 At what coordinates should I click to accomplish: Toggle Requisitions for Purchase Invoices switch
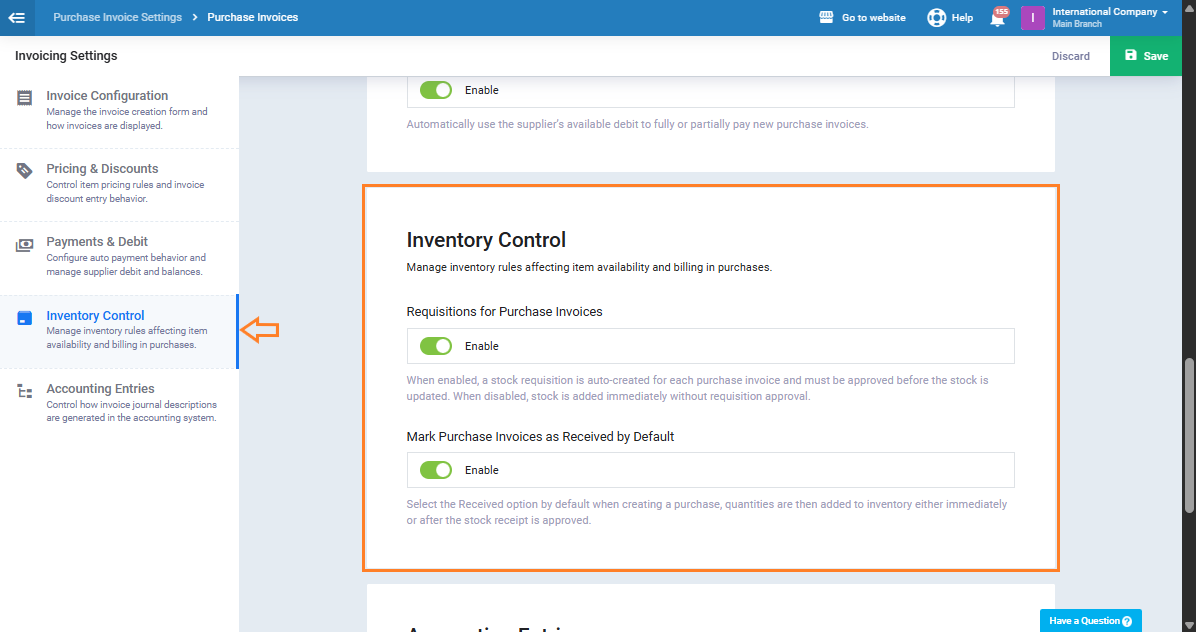click(x=436, y=346)
